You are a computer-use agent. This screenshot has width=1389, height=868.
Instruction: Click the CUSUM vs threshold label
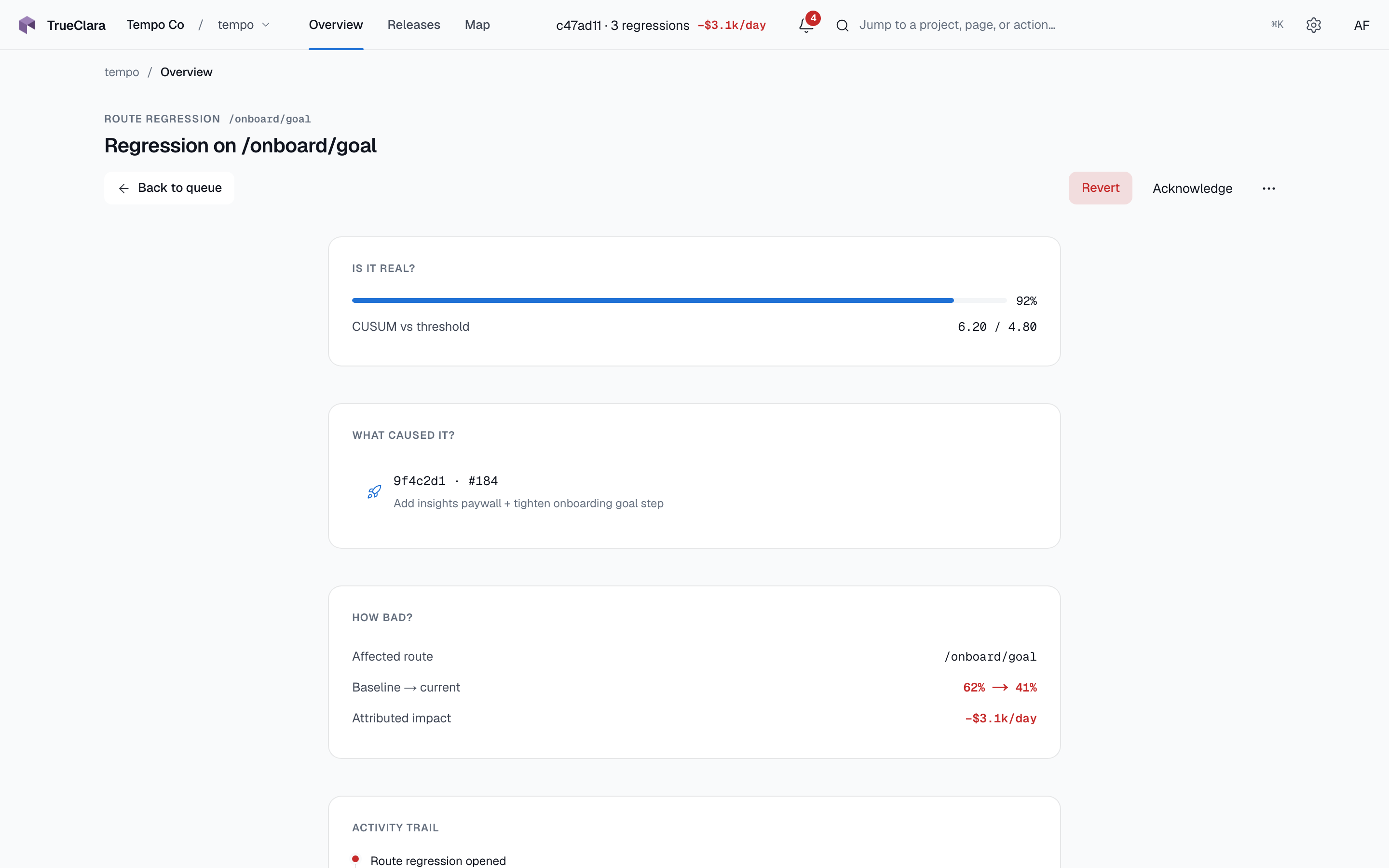pyautogui.click(x=410, y=326)
